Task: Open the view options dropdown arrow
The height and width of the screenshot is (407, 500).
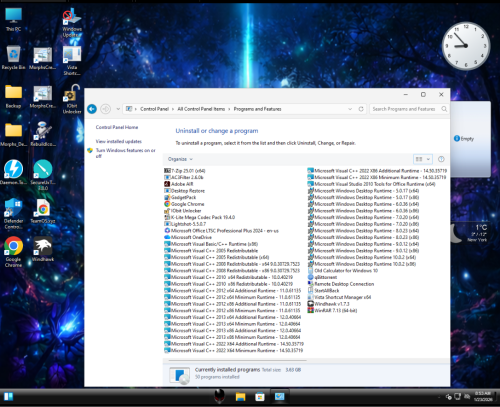Action: click(x=428, y=159)
